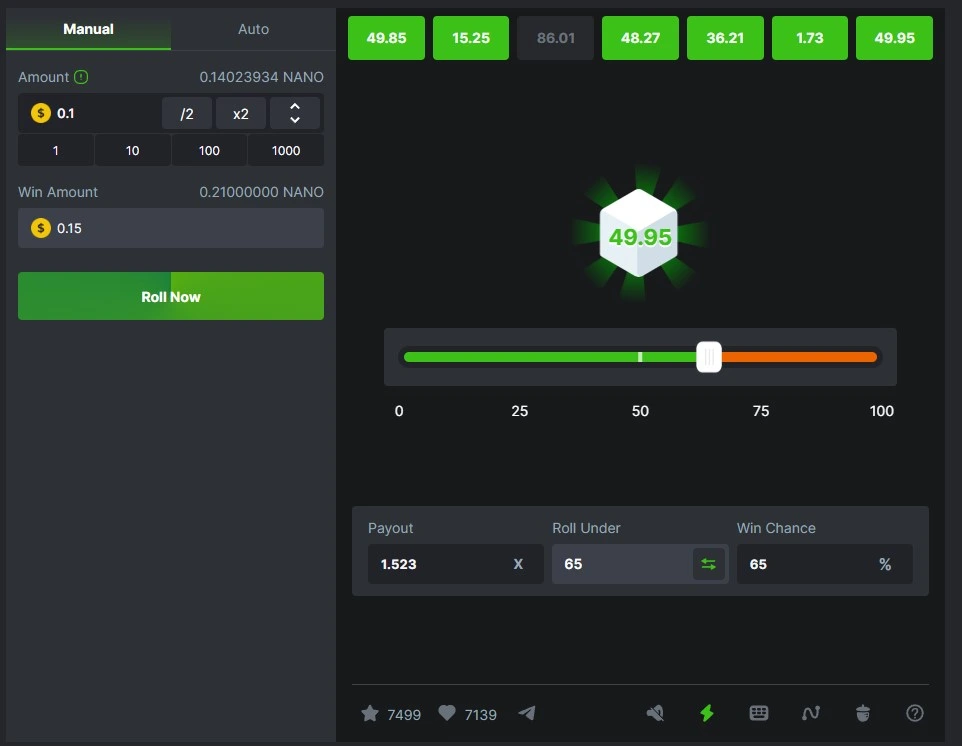Open roll history result 36.21

click(725, 38)
